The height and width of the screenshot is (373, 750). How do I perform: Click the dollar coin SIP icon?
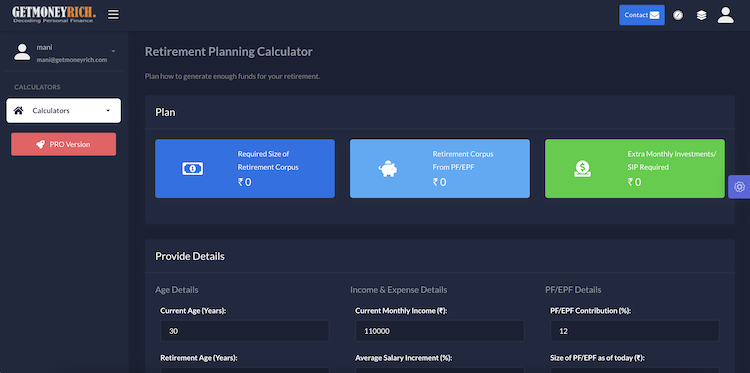[x=582, y=168]
